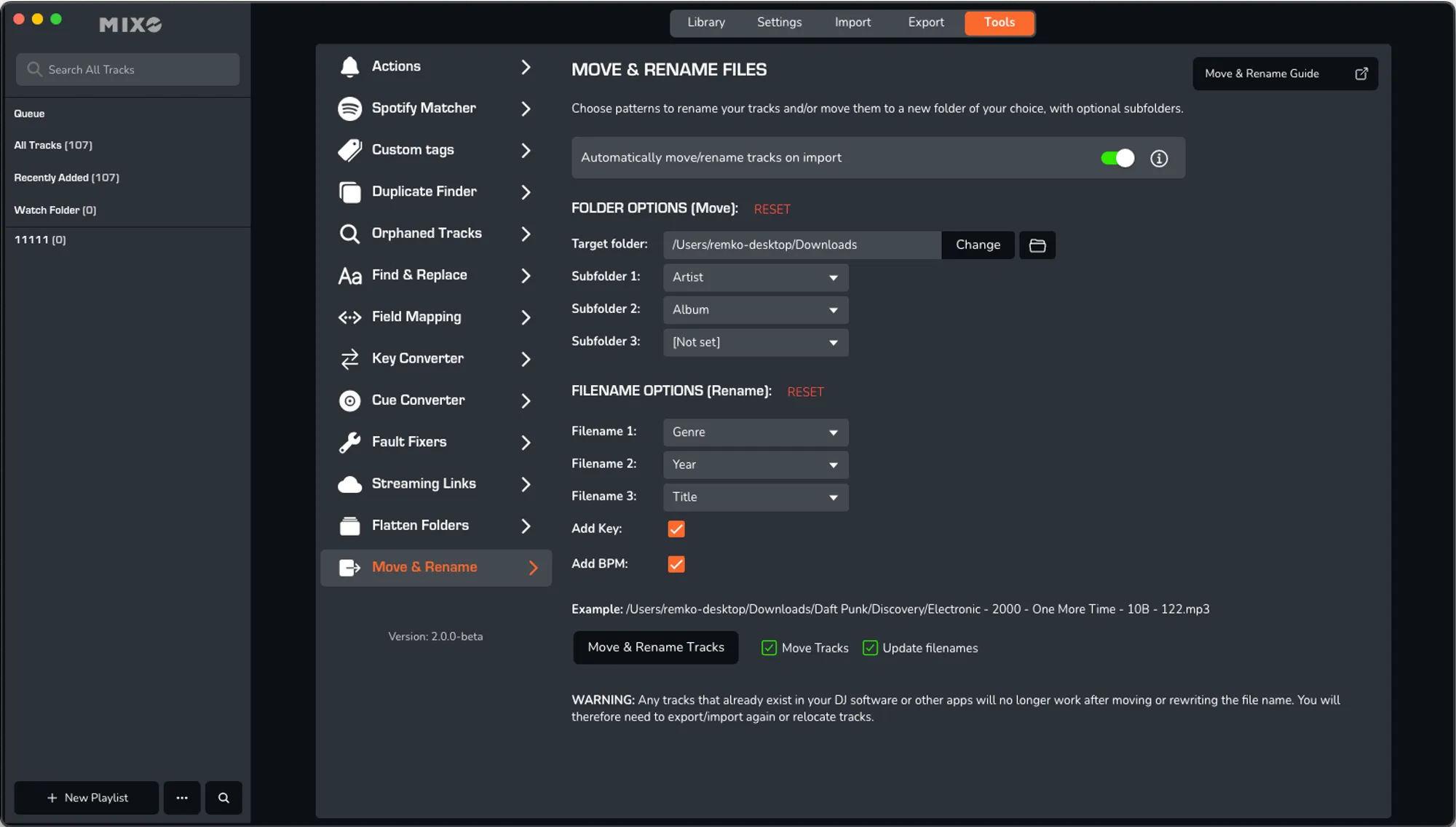Viewport: 1456px width, 827px height.
Task: Open the Filename 1 Genre dropdown
Action: [x=755, y=432]
